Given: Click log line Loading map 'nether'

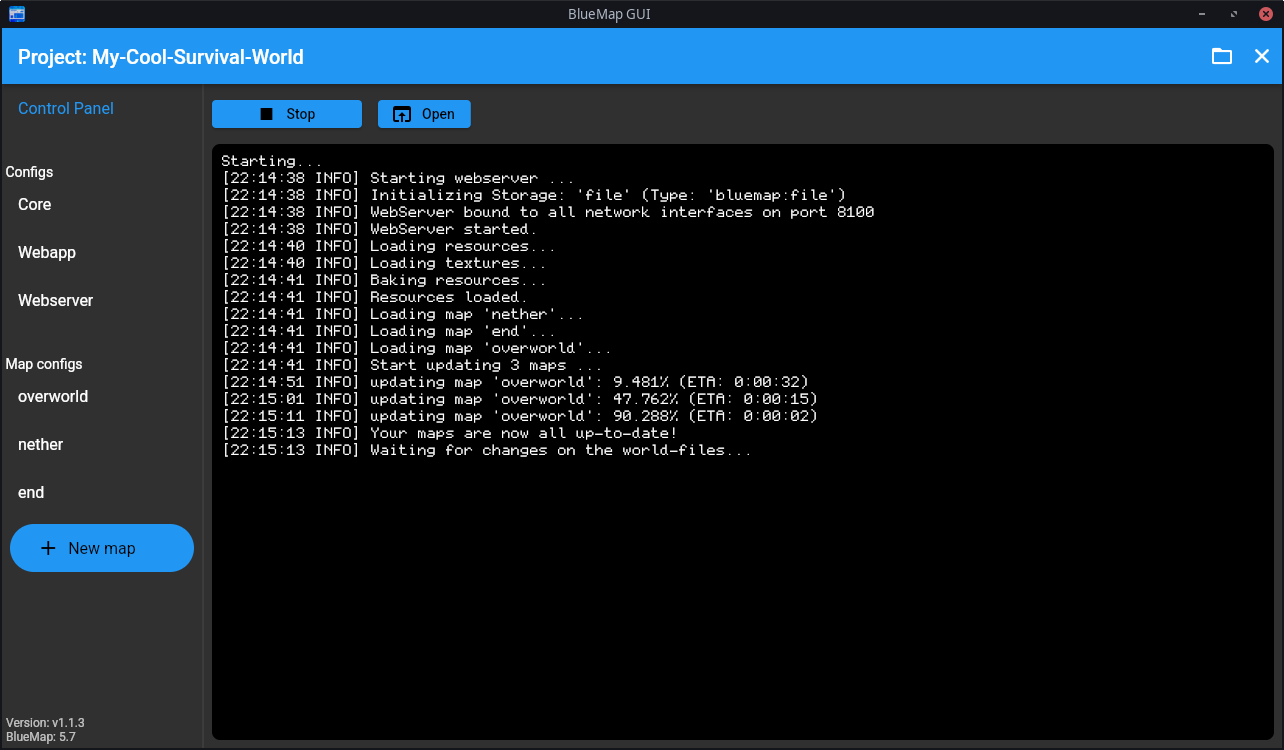Looking at the screenshot, I should coord(403,314).
